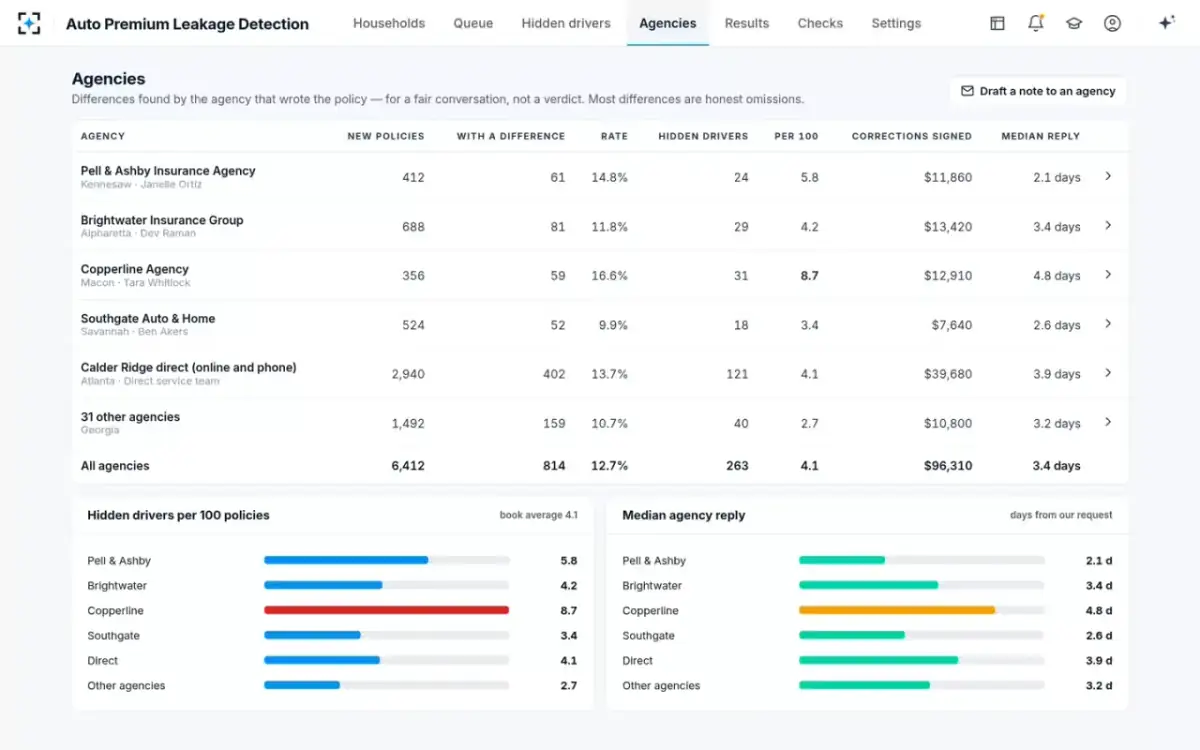Expand the 31 other agencies chevron
This screenshot has height=750, width=1200.
click(x=1108, y=421)
